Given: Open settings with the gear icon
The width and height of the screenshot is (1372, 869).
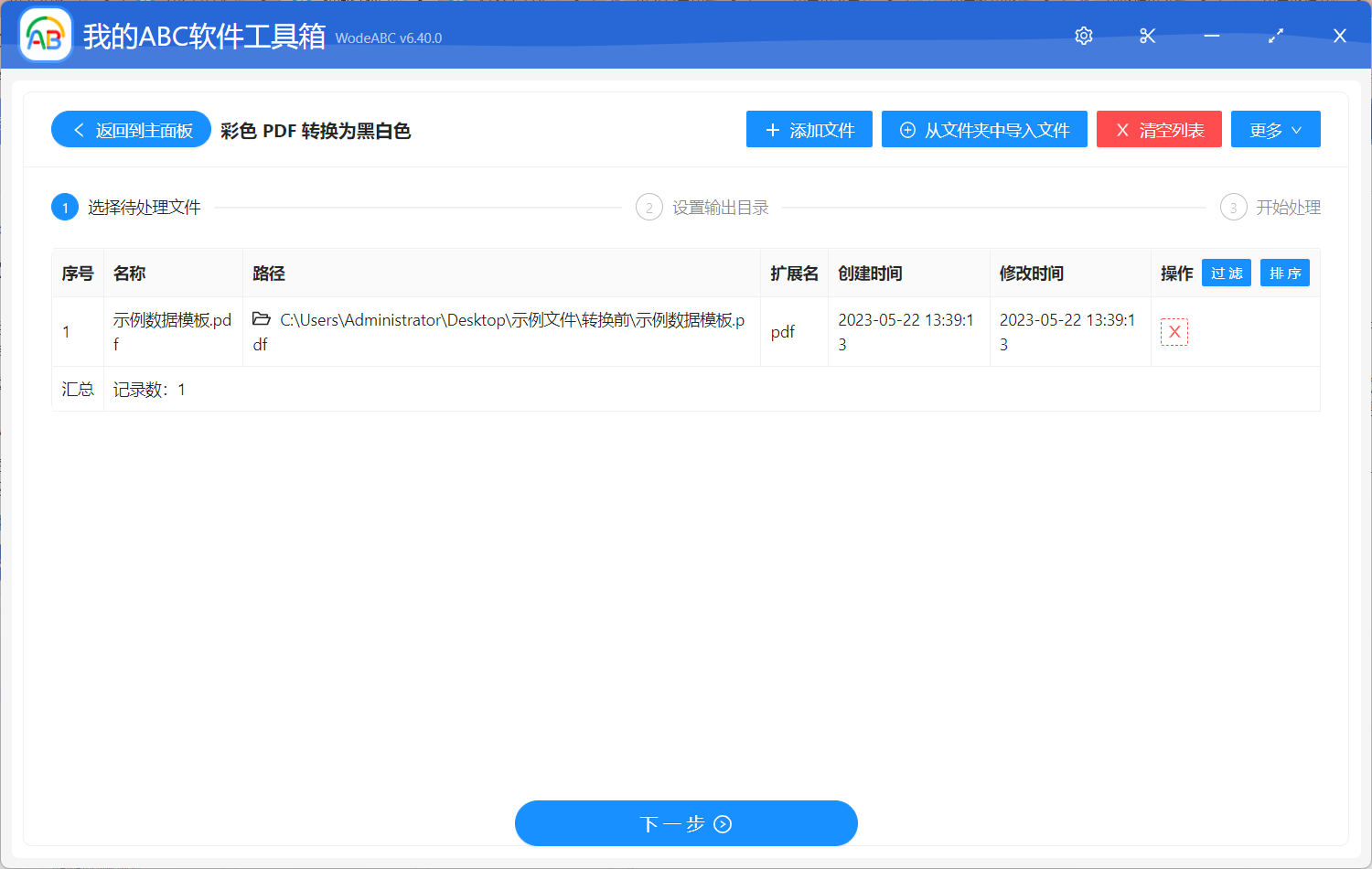Looking at the screenshot, I should pyautogui.click(x=1083, y=36).
